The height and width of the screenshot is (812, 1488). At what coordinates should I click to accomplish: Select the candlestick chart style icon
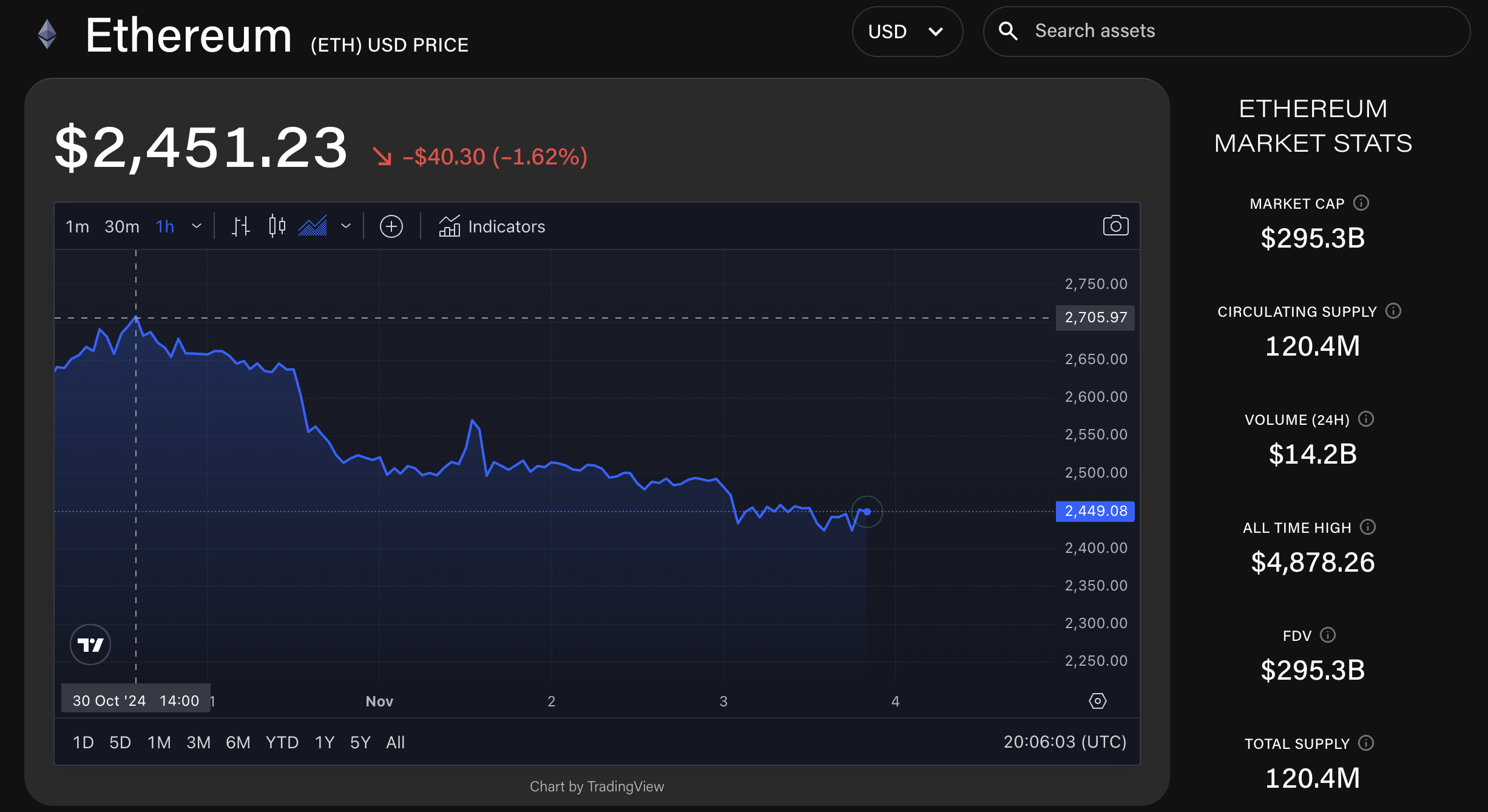point(277,226)
